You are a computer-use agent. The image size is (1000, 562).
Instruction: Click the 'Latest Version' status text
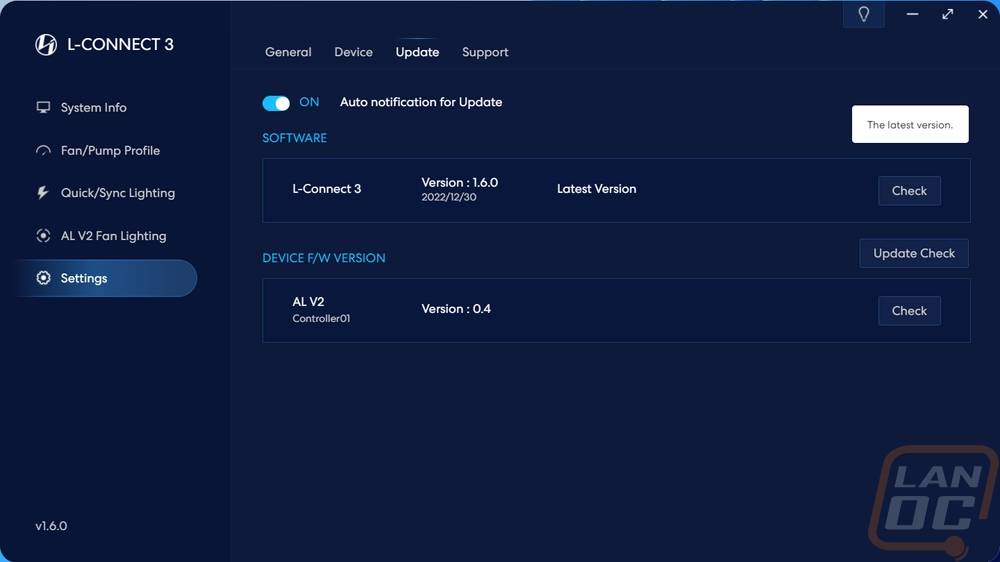point(596,189)
